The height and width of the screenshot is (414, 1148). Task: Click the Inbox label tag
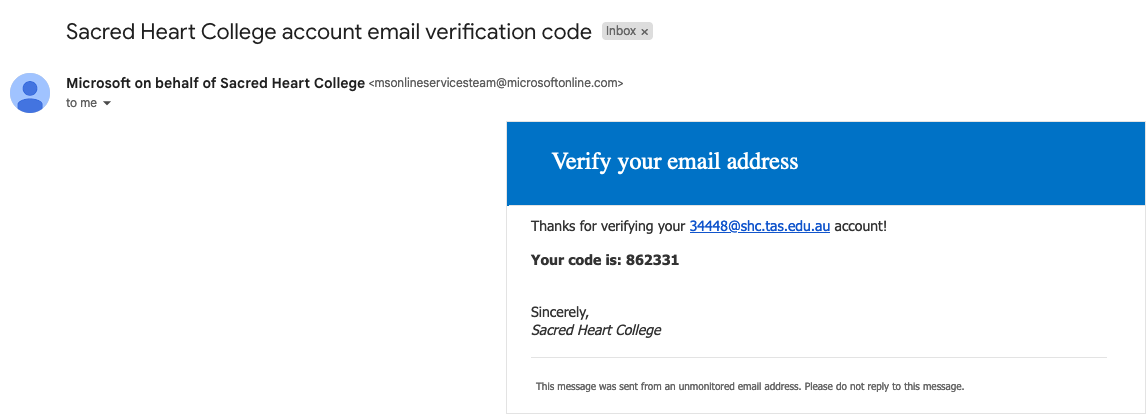[x=620, y=31]
